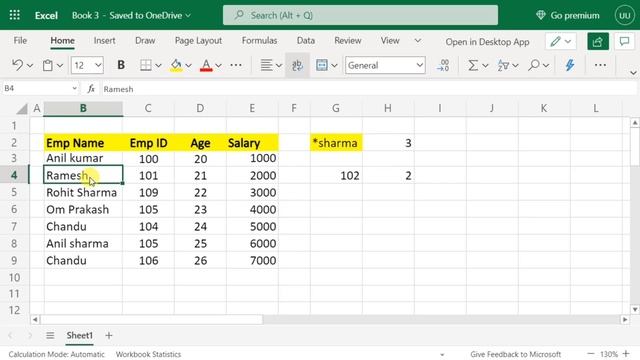This screenshot has width=640, height=360.
Task: Open the File menu
Action: (x=20, y=40)
